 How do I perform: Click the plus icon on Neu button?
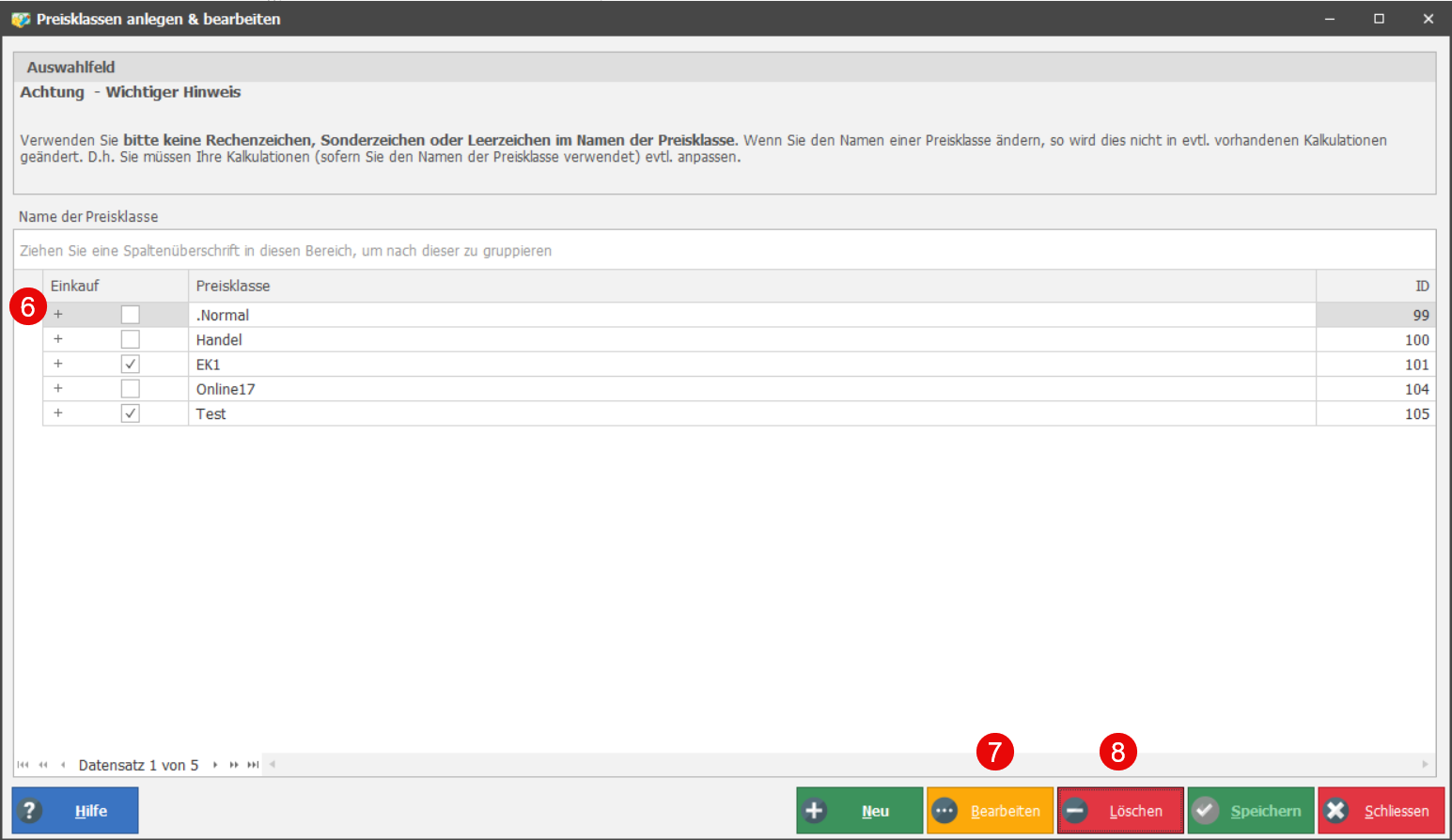[x=815, y=810]
